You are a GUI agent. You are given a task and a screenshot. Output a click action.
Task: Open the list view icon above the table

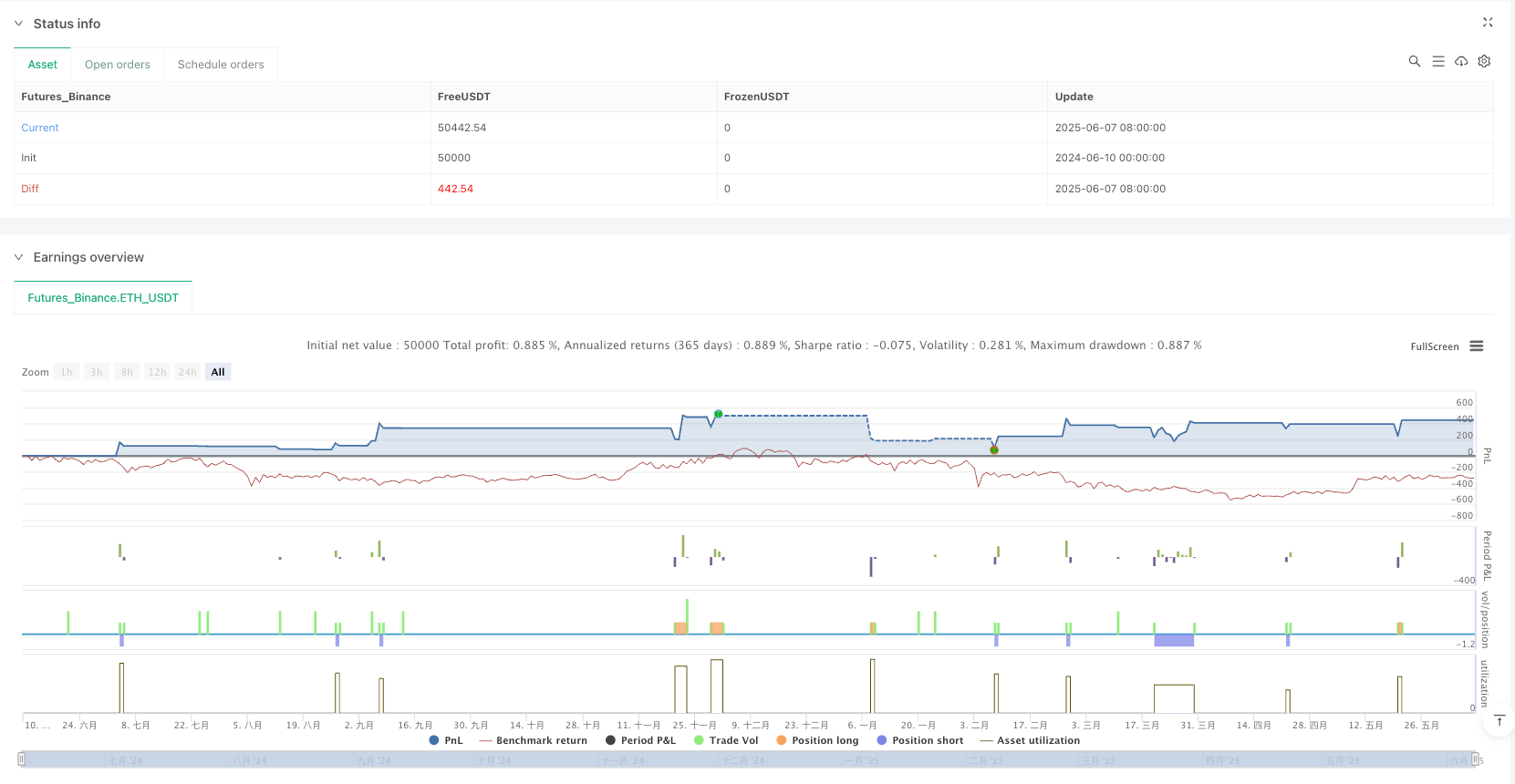pos(1437,61)
